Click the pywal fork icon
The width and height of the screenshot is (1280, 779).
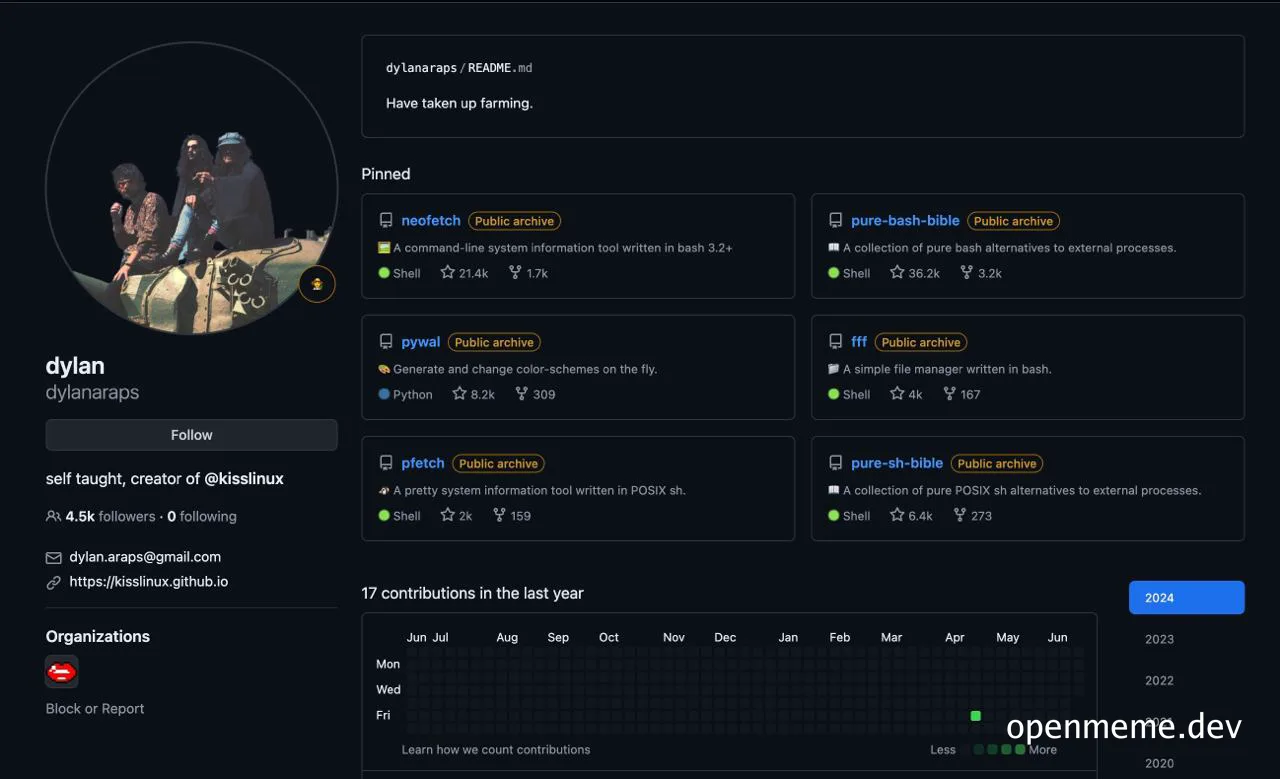pos(522,393)
